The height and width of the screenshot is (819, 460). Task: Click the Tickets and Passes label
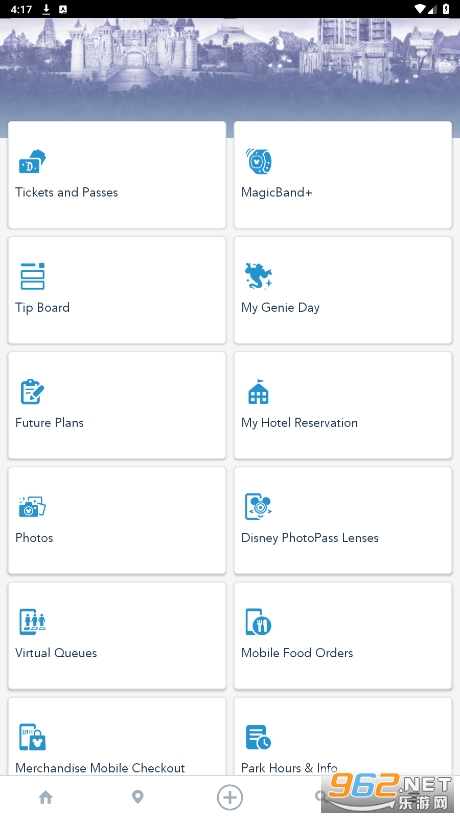click(66, 192)
